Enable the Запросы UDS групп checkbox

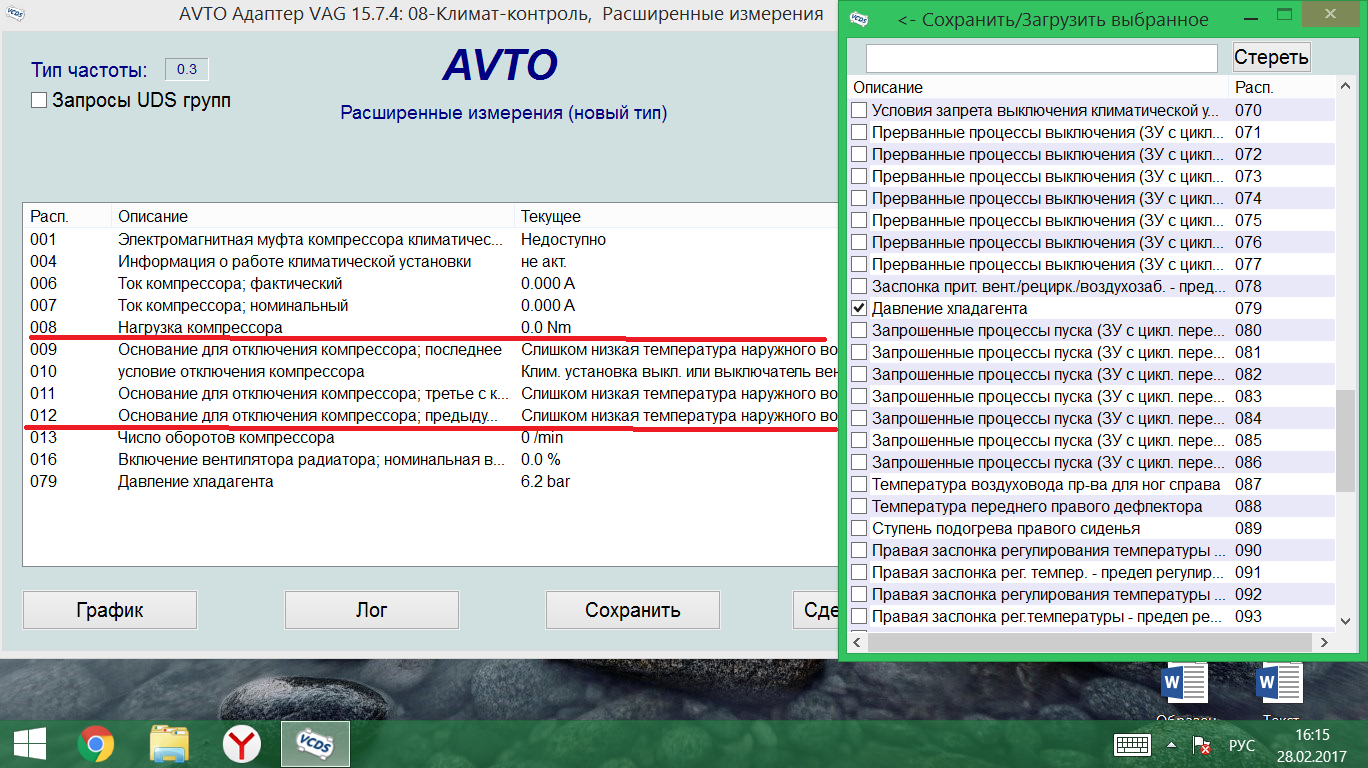[x=39, y=100]
